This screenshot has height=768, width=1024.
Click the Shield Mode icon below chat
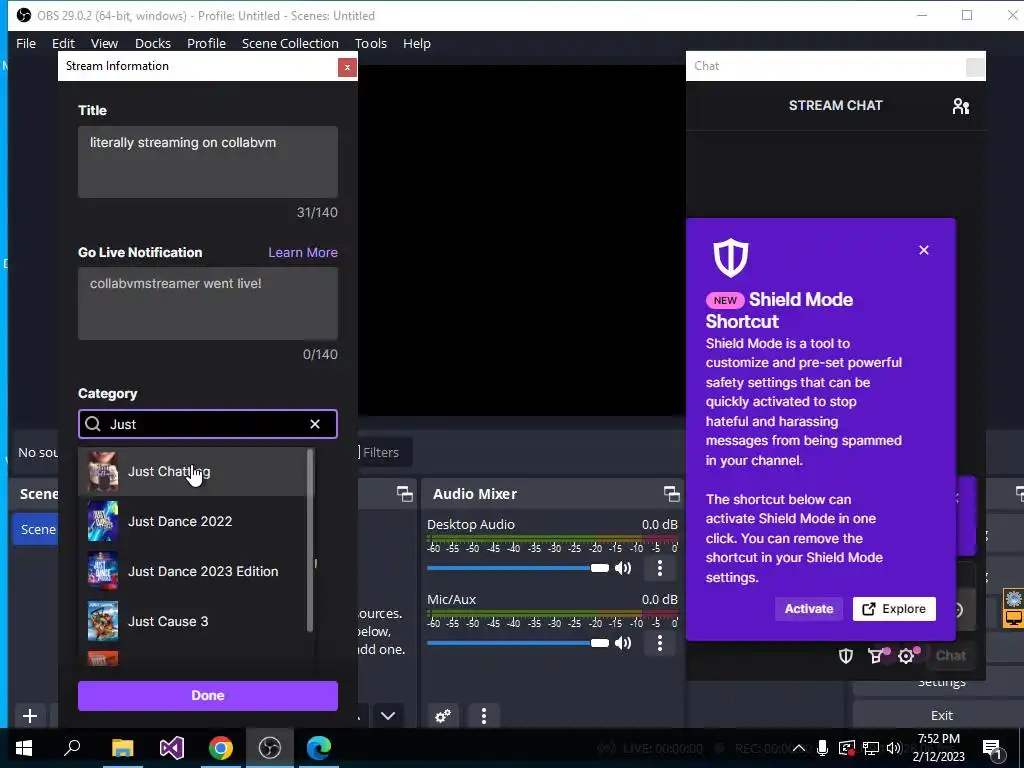[x=846, y=656]
